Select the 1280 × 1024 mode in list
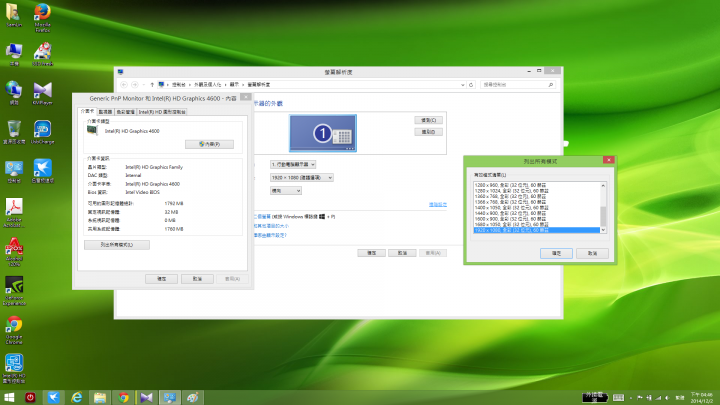720x405 pixels. tap(536, 191)
